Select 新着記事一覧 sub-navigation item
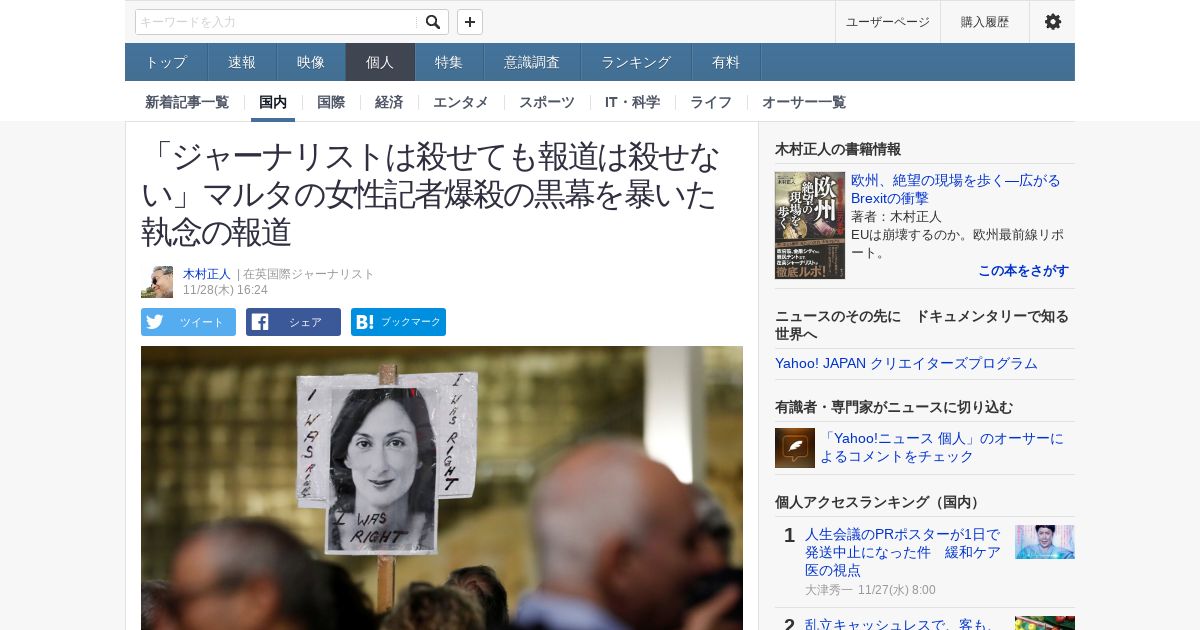 click(187, 102)
